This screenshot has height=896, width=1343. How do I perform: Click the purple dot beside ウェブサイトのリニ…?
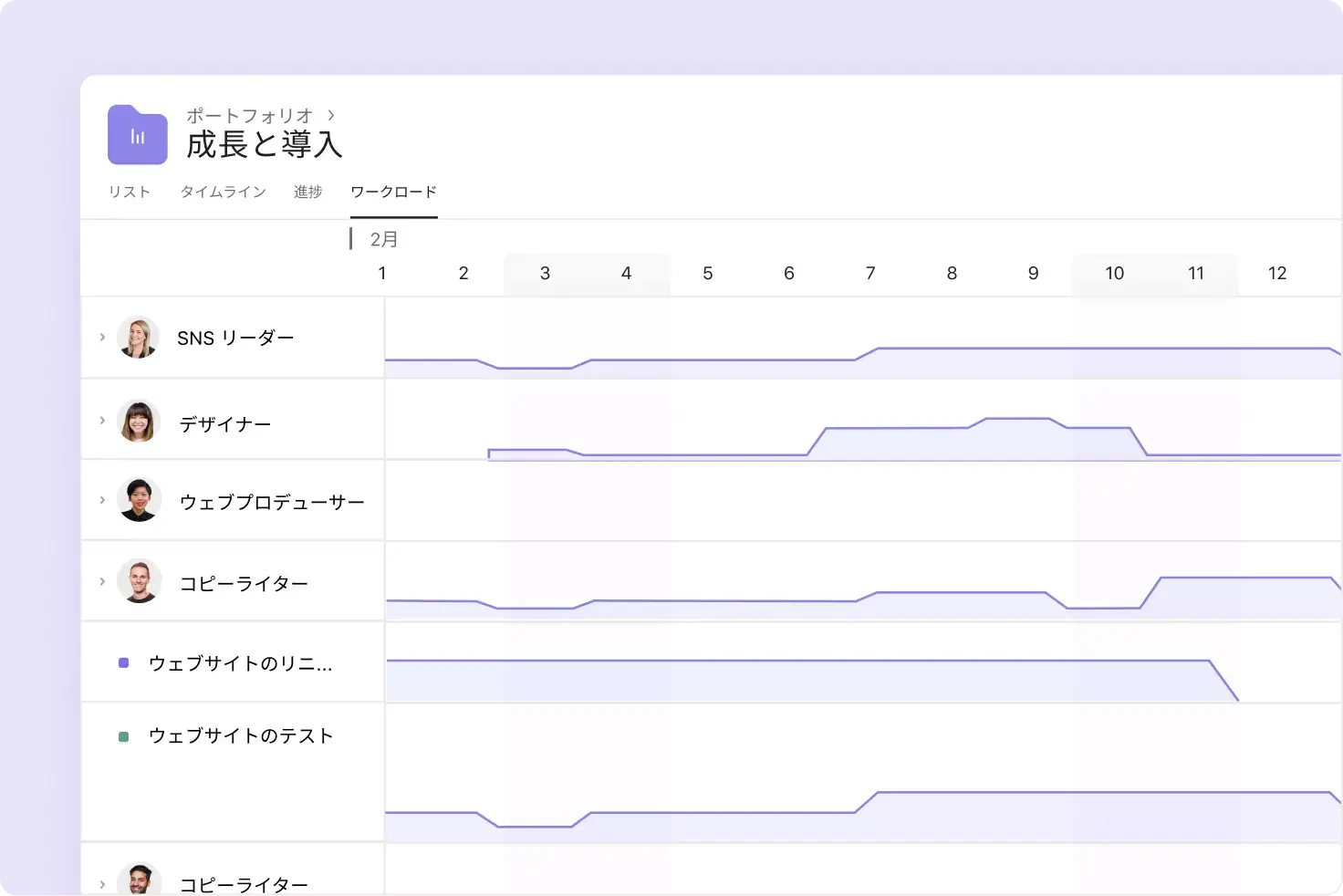pos(123,662)
